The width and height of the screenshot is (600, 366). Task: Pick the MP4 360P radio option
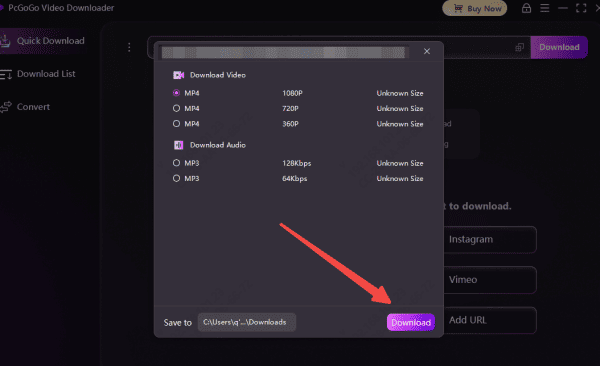176,124
